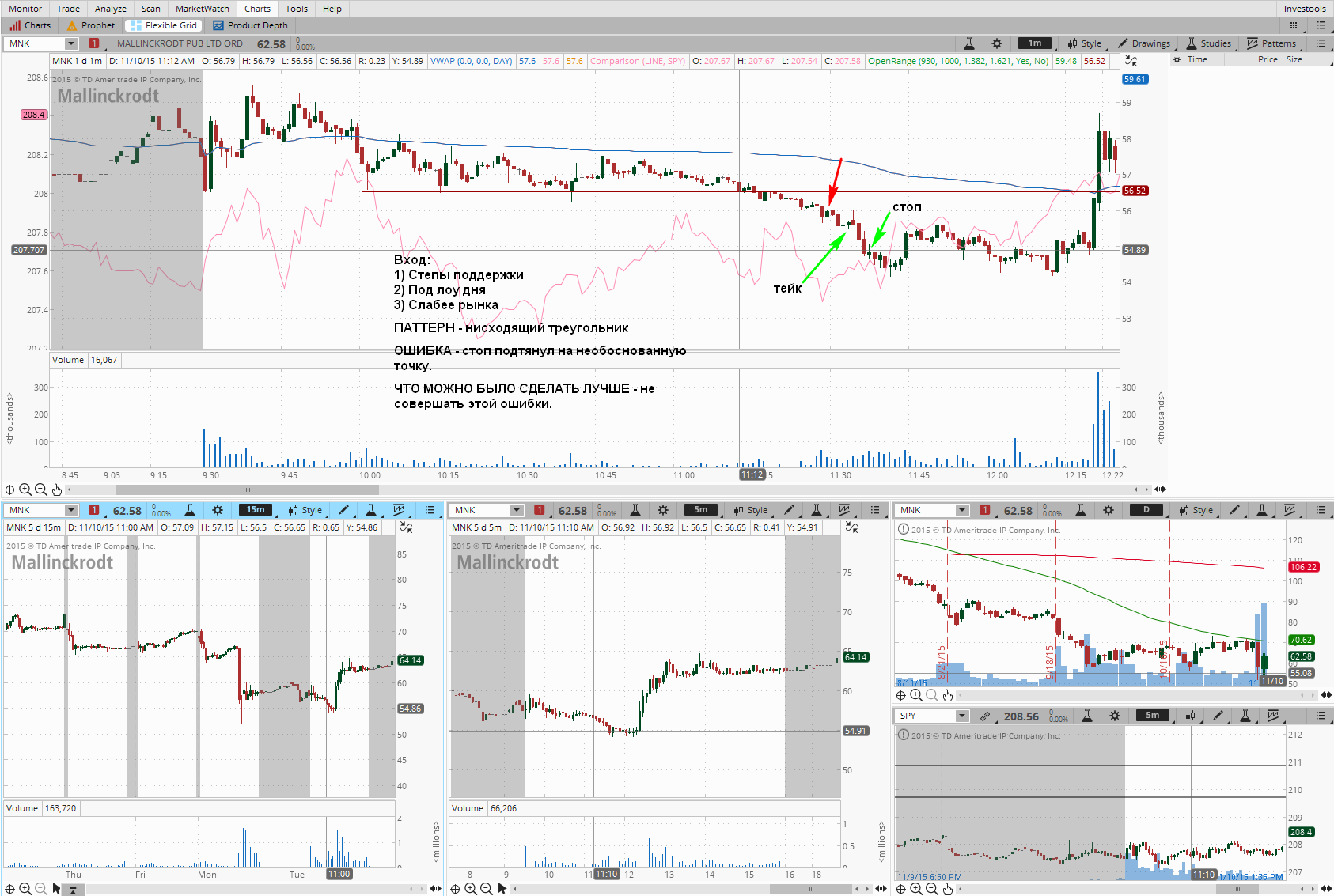Open patterns icon in the 15m chart

click(399, 510)
